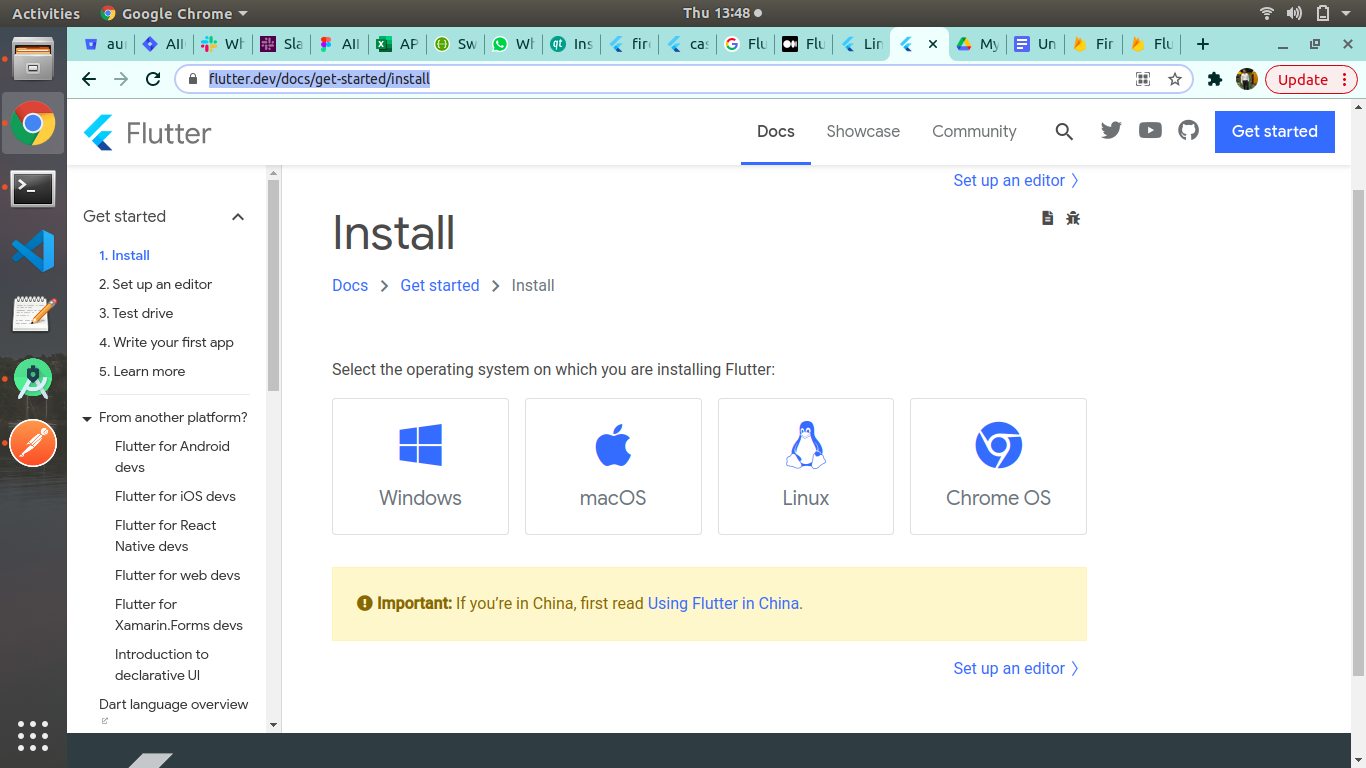This screenshot has height=768, width=1366.
Task: Open the Chrome extensions puzzle icon
Action: pyautogui.click(x=1215, y=79)
